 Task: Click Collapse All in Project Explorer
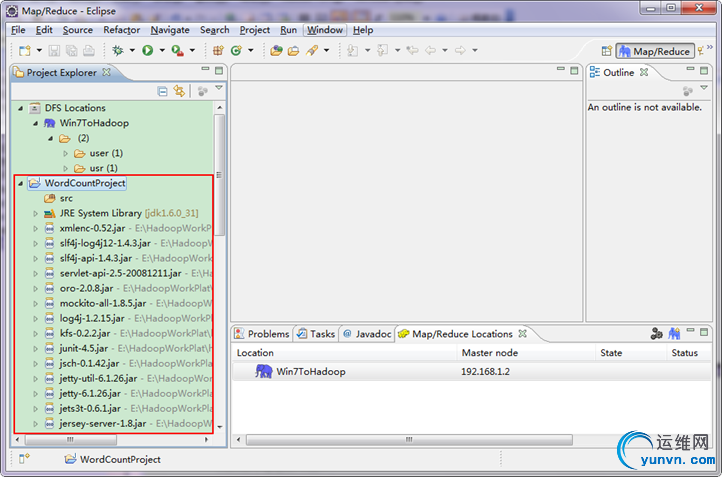(162, 91)
